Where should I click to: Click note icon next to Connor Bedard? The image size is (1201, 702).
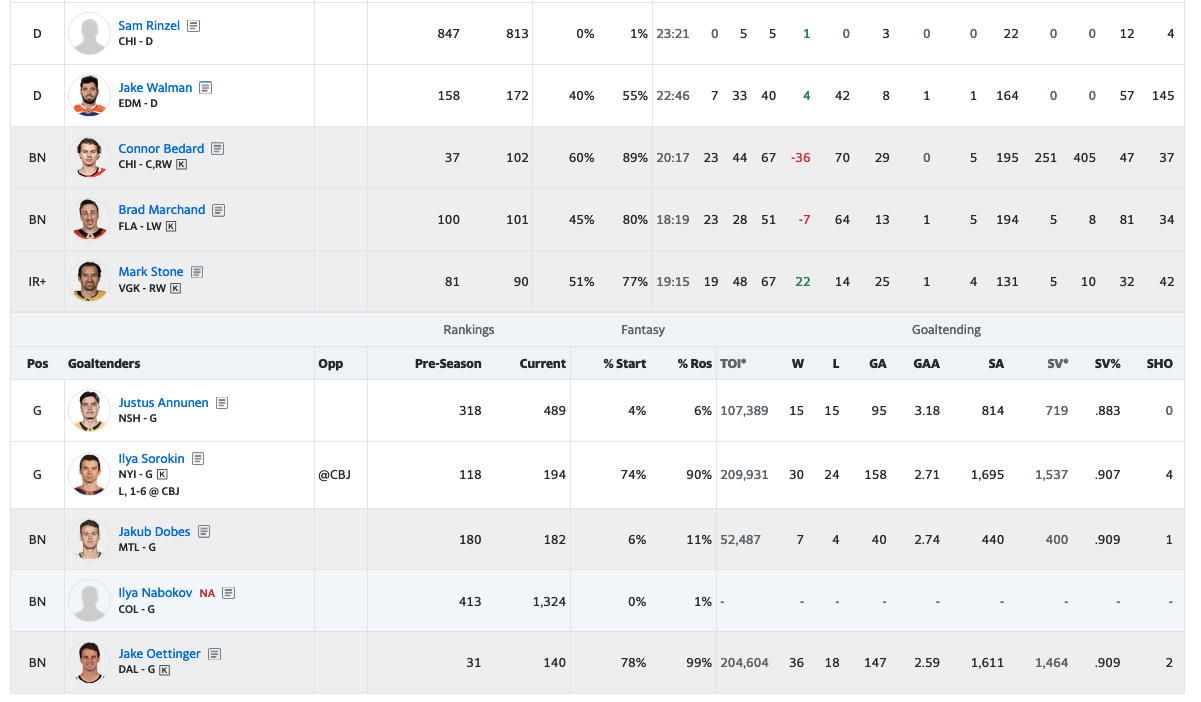(x=217, y=149)
